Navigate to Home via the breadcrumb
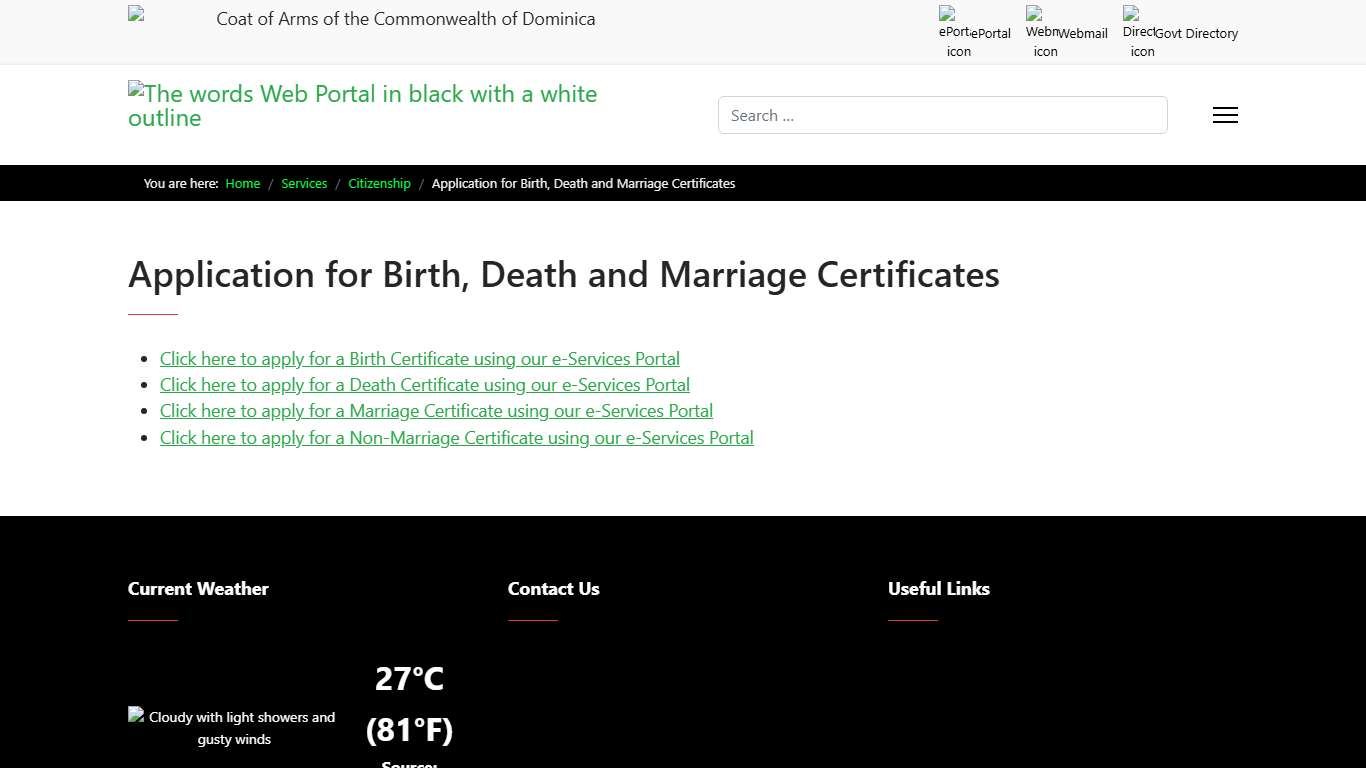 (x=242, y=183)
